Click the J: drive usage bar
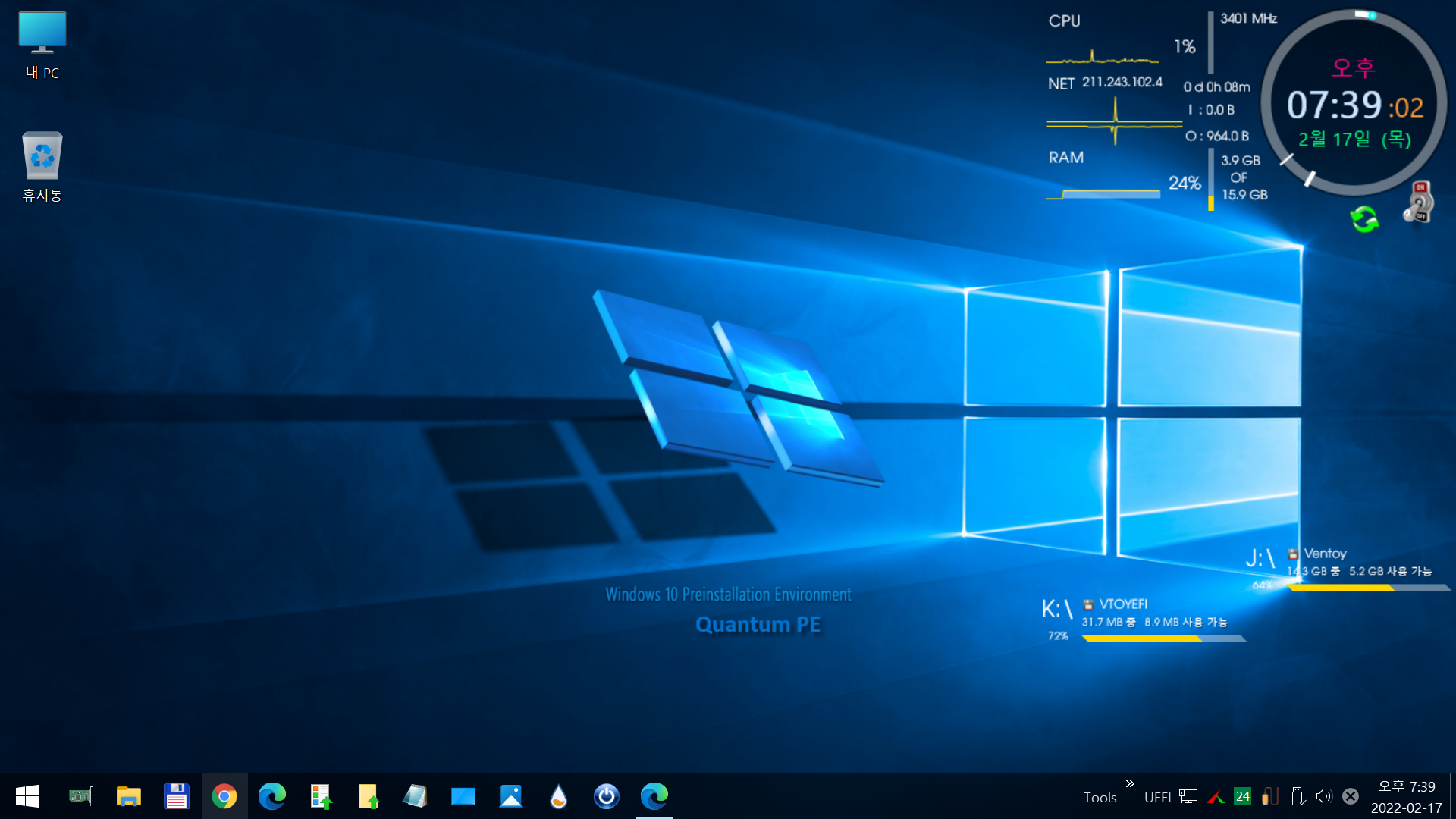Screen dimensions: 1456x819 [1369, 588]
